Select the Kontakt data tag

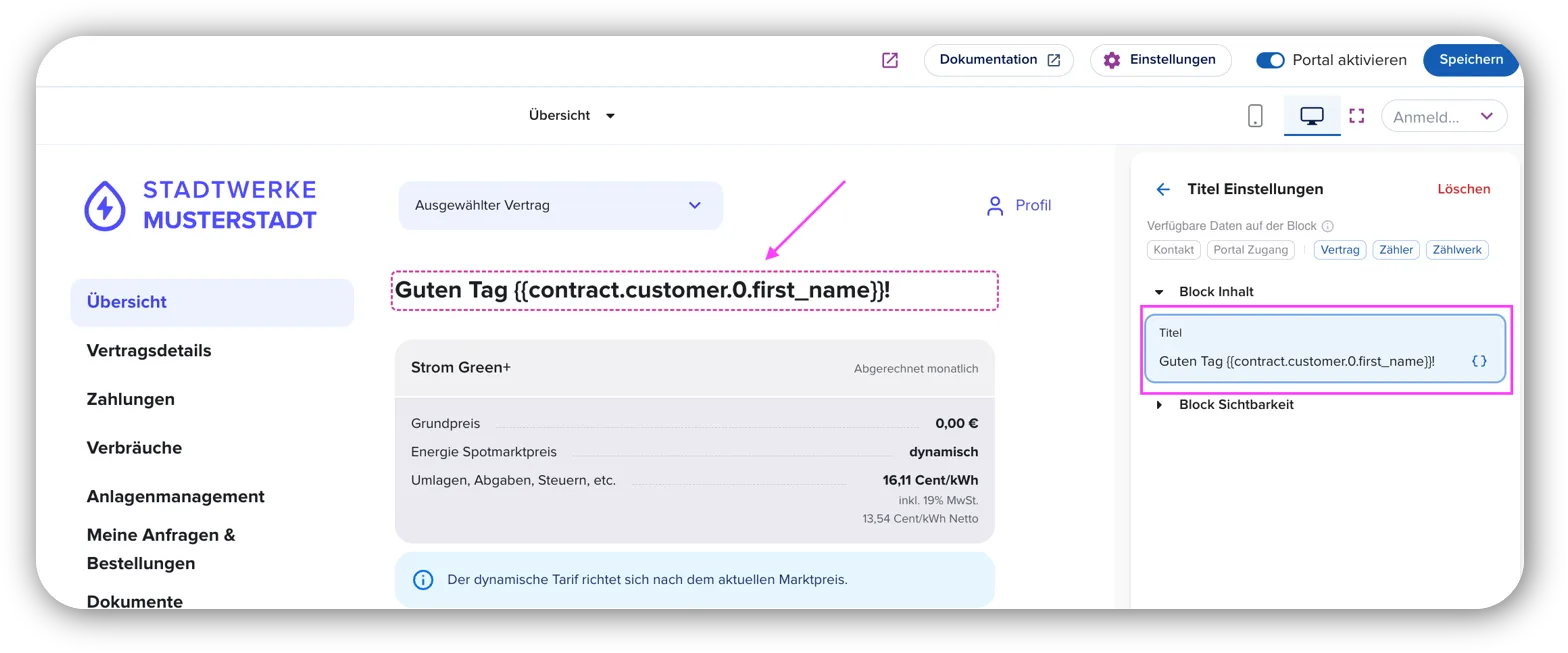[1174, 250]
